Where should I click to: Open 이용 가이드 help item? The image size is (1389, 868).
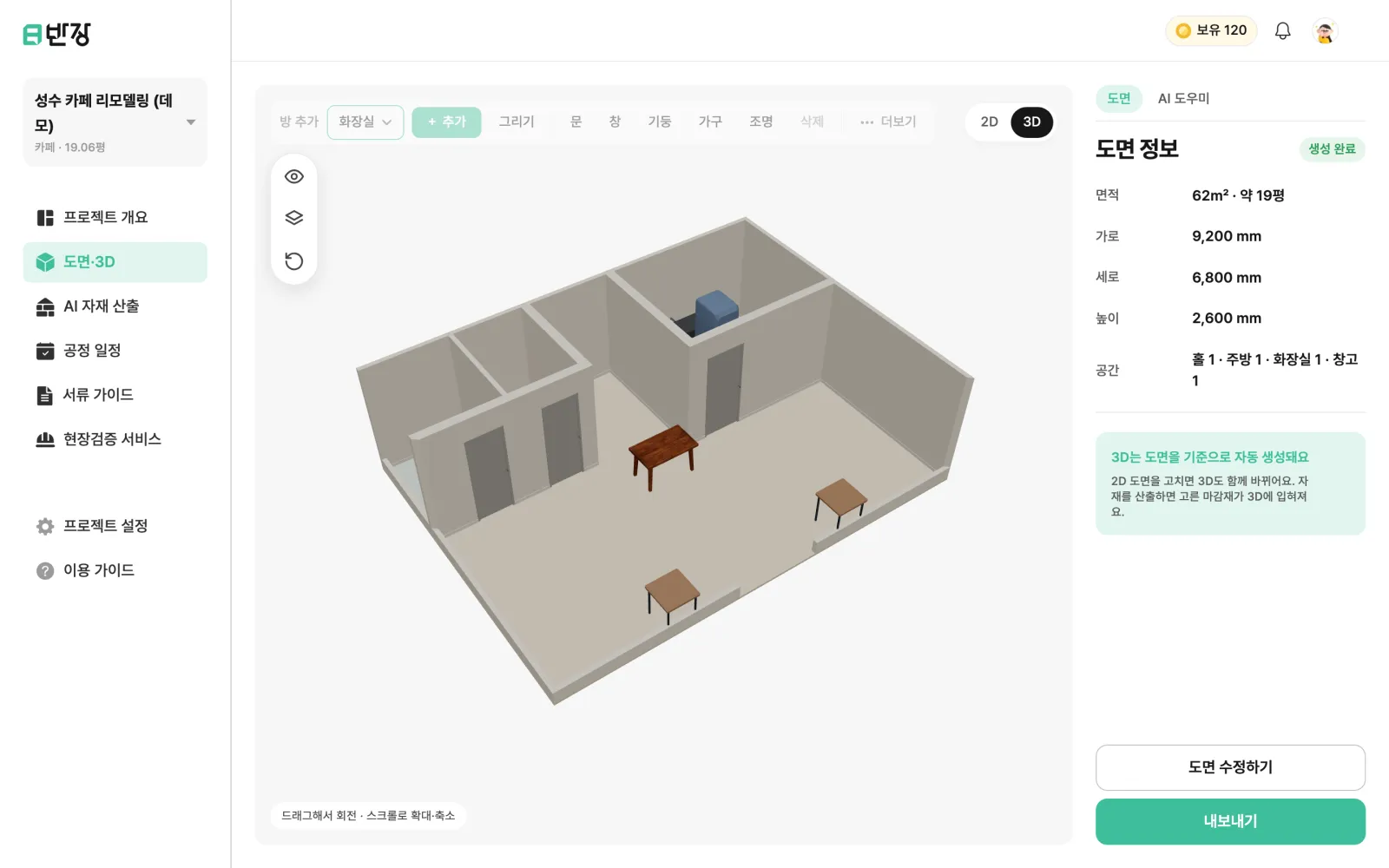115,570
